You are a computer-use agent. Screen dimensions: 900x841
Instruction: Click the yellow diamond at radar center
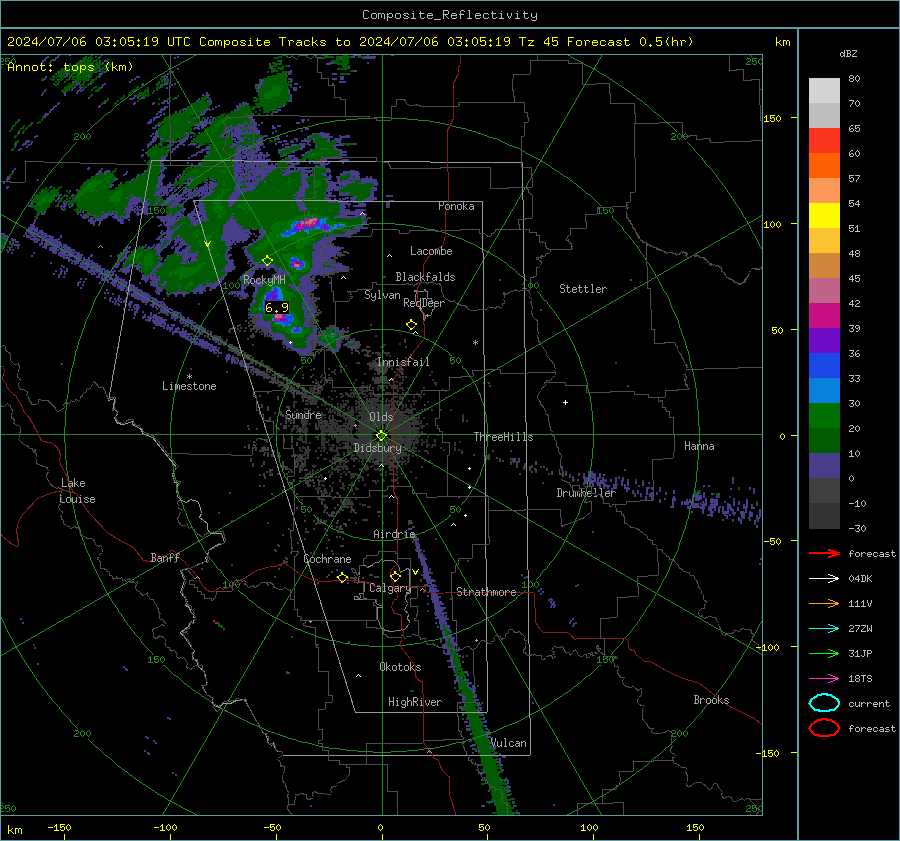(381, 436)
